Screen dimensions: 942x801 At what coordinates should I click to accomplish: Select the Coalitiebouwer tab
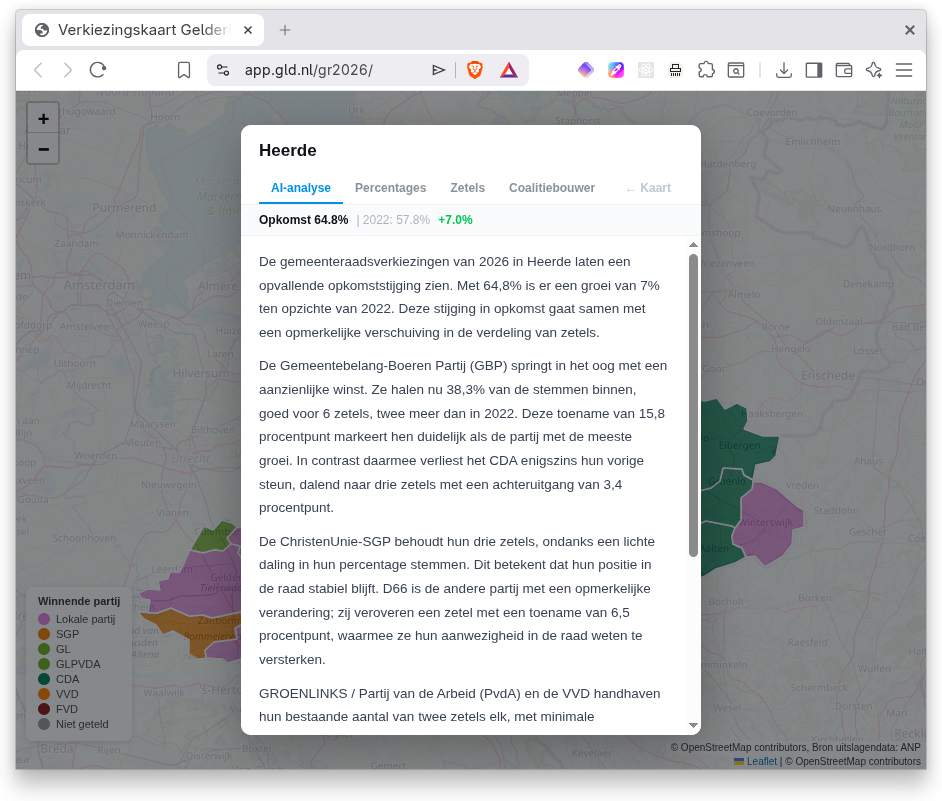coord(550,188)
